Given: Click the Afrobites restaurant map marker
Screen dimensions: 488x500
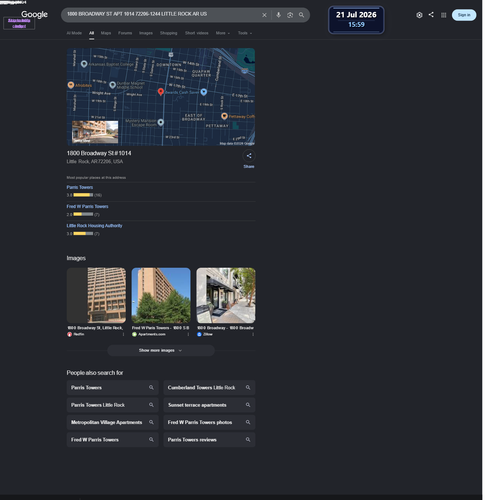Looking at the screenshot, I should (x=71, y=85).
